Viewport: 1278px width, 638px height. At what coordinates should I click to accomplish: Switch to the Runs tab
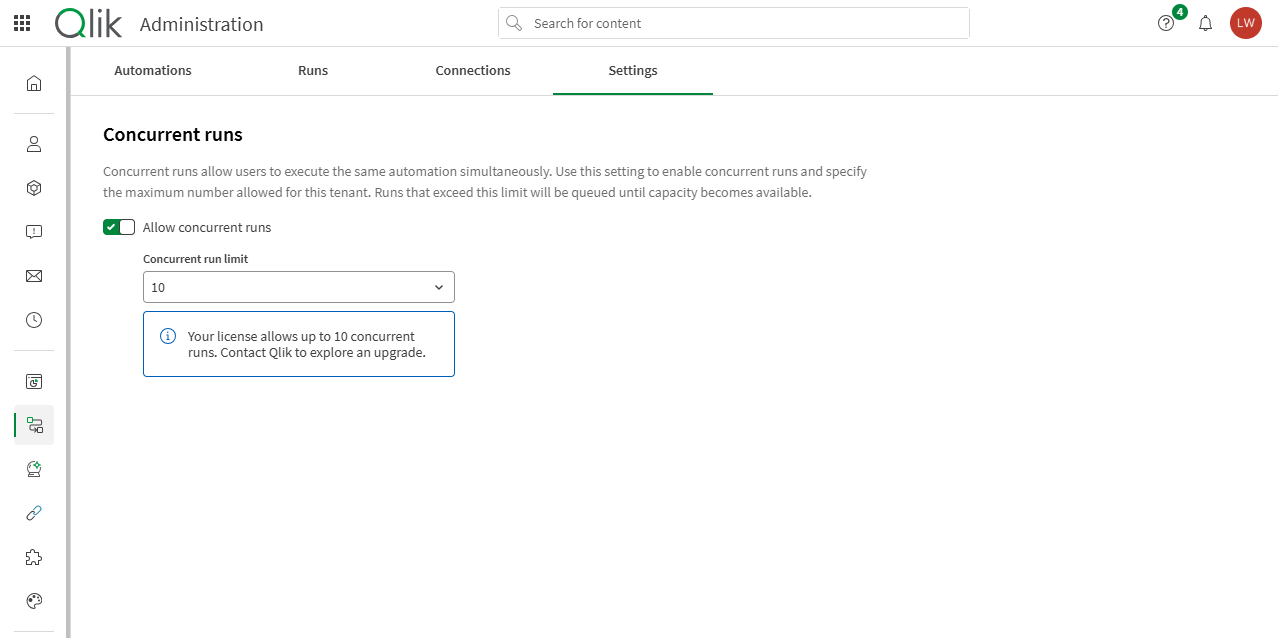point(312,70)
